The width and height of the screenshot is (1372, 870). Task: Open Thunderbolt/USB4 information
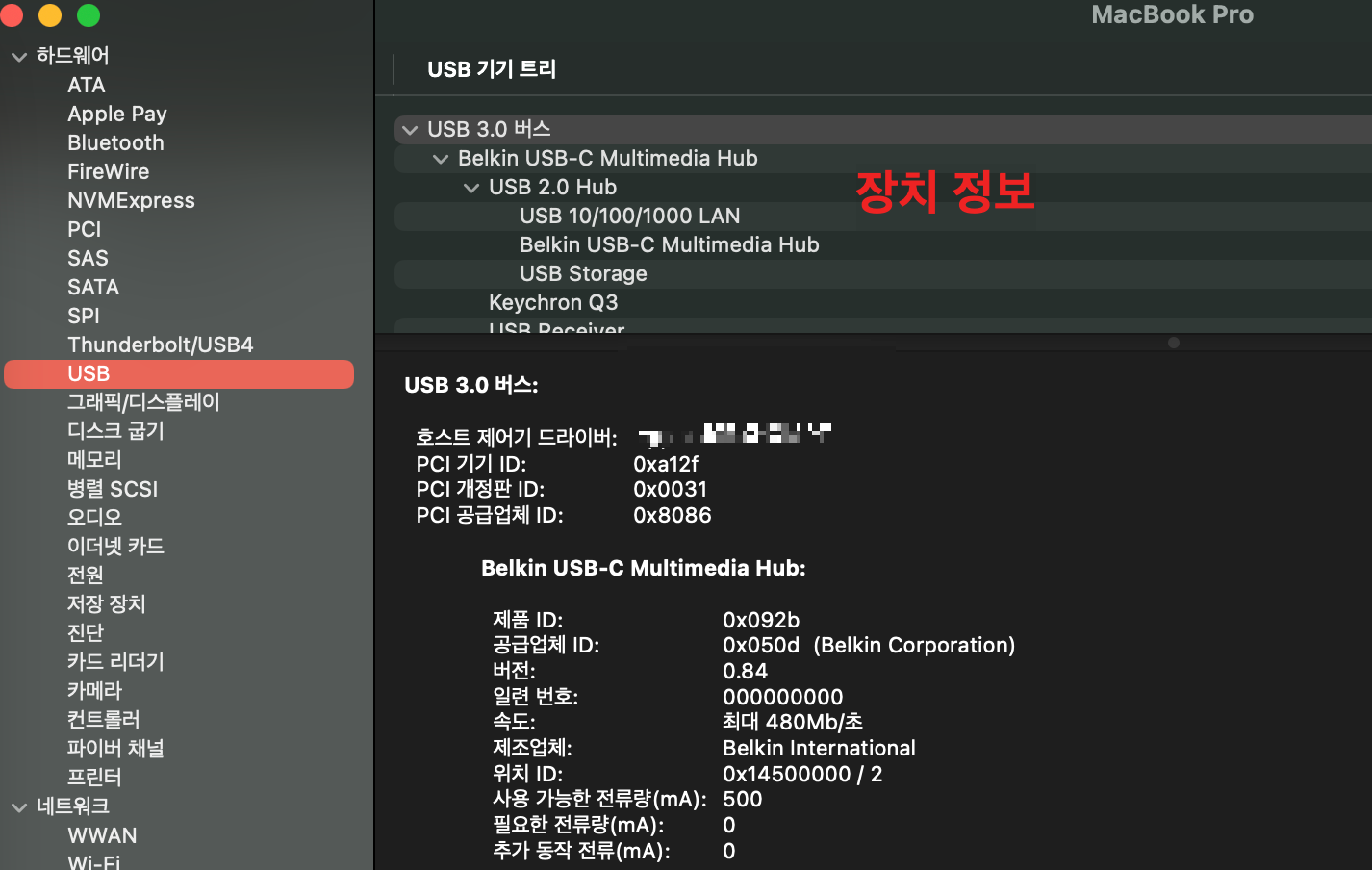161,345
